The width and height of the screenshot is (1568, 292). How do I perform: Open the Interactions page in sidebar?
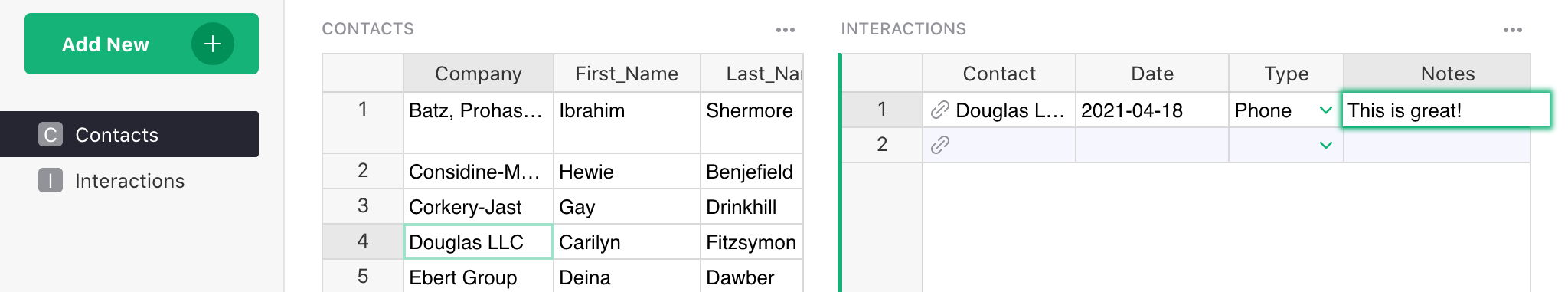(x=129, y=181)
